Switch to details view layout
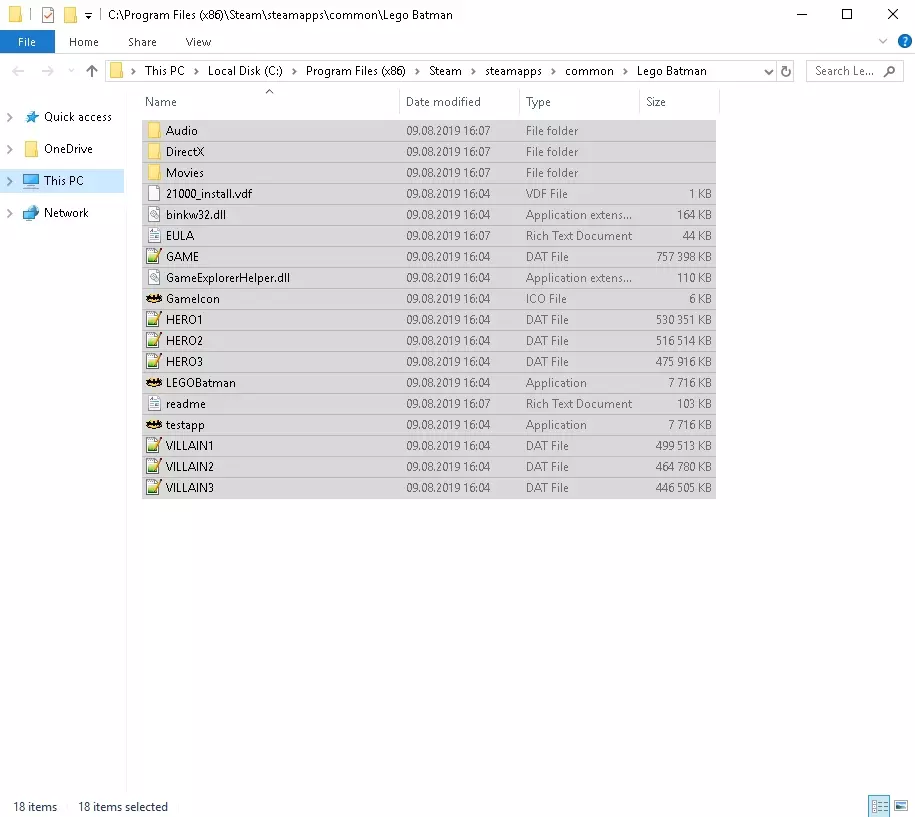 tap(879, 806)
